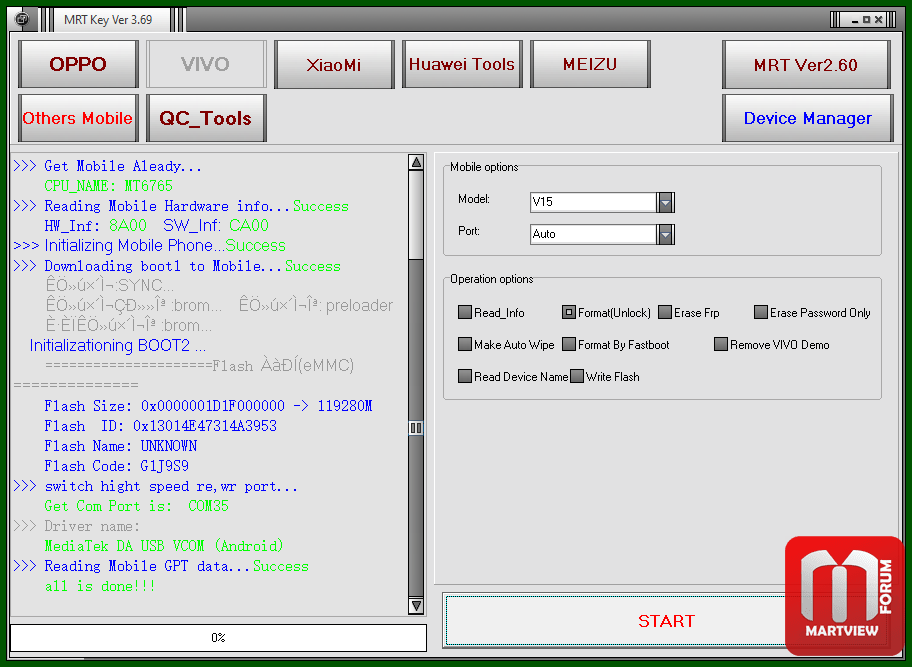912x667 pixels.
Task: Enable the Erase Frp checkbox
Action: (665, 312)
